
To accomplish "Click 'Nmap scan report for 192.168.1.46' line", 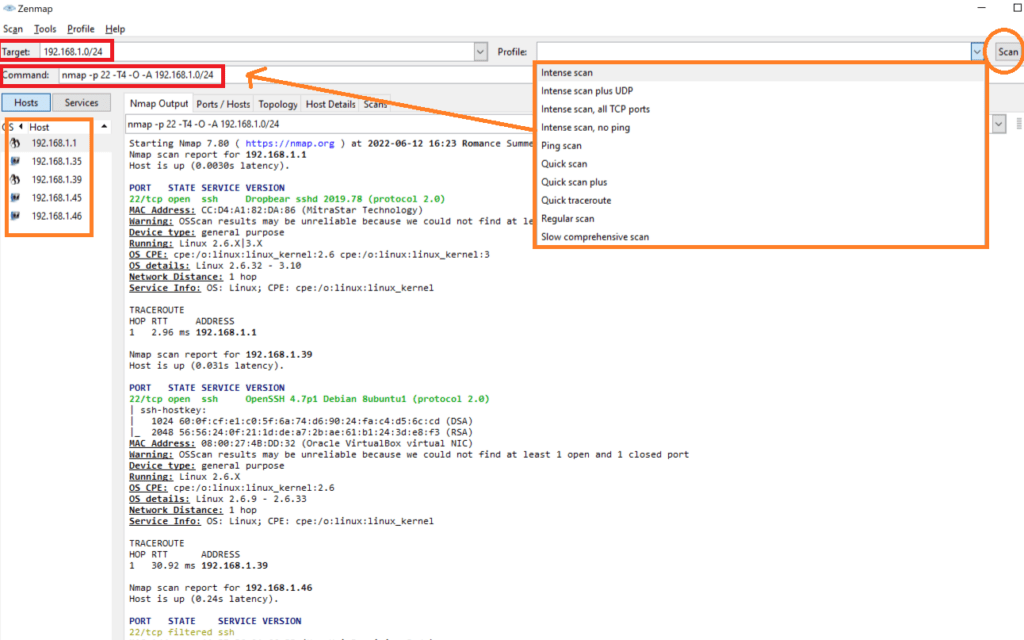I will coord(221,588).
